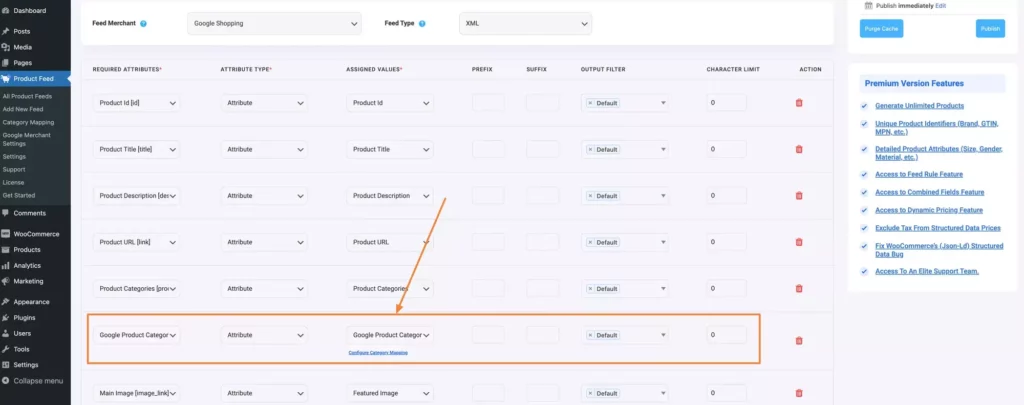
Task: Delete the Product Title attribute row
Action: [799, 150]
